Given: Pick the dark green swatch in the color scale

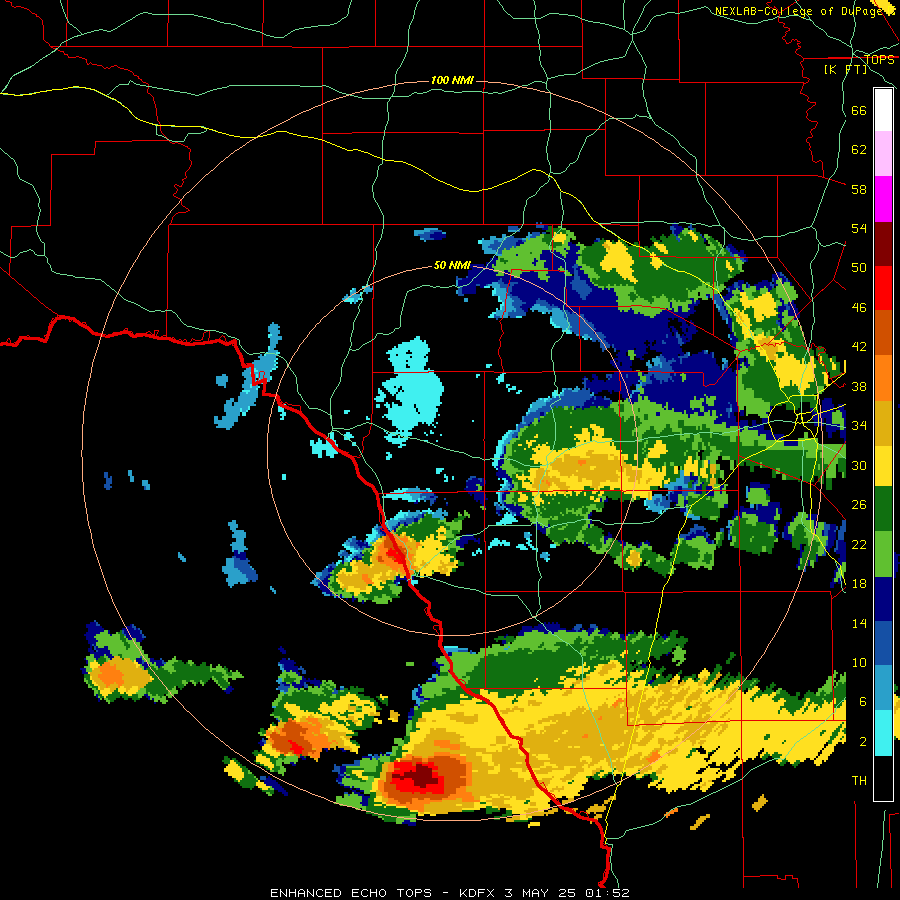Looking at the screenshot, I should [x=883, y=509].
